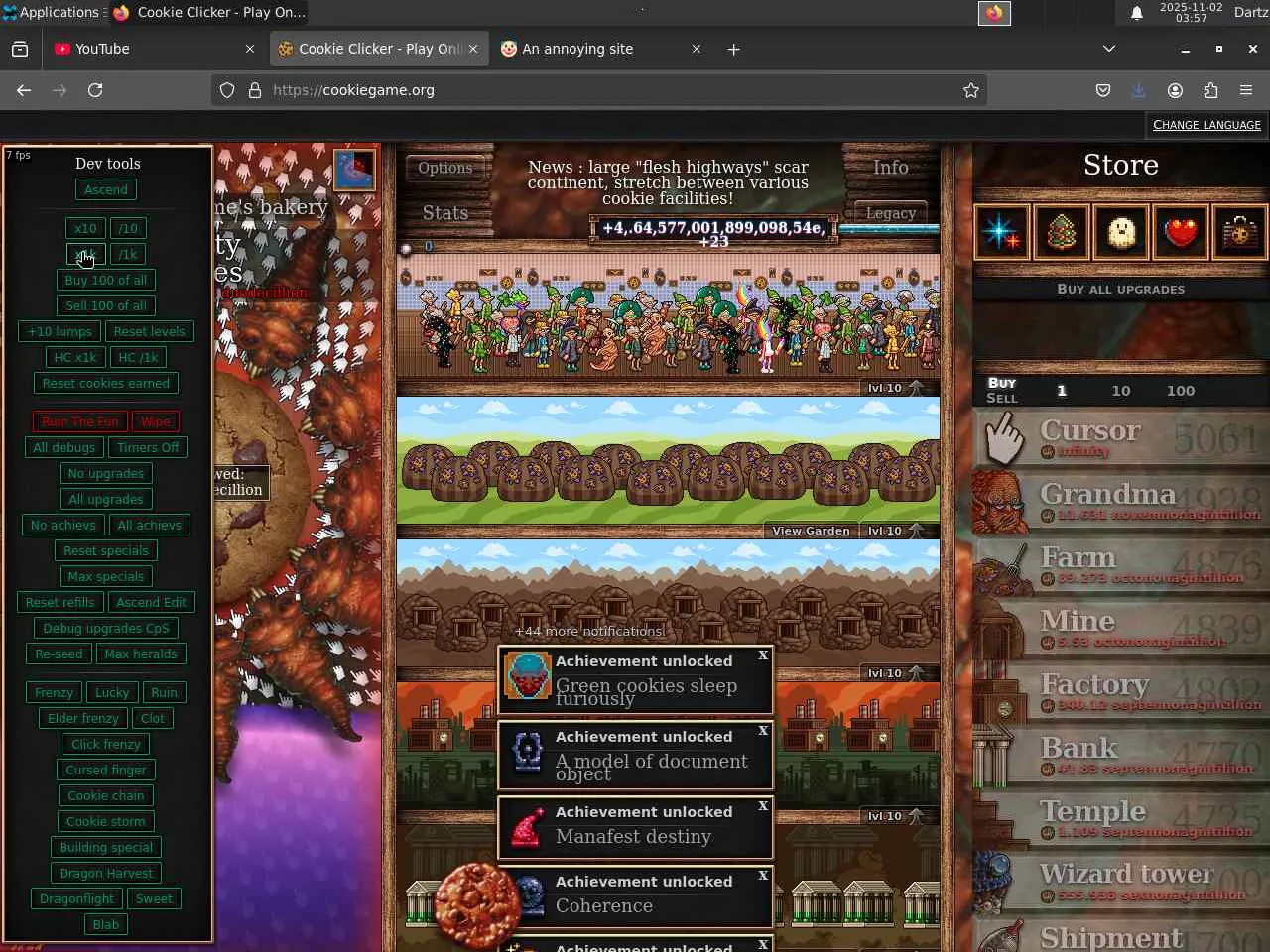This screenshot has height=952, width=1270.
Task: Open the Save to Pocket icon
Action: pos(1103,90)
